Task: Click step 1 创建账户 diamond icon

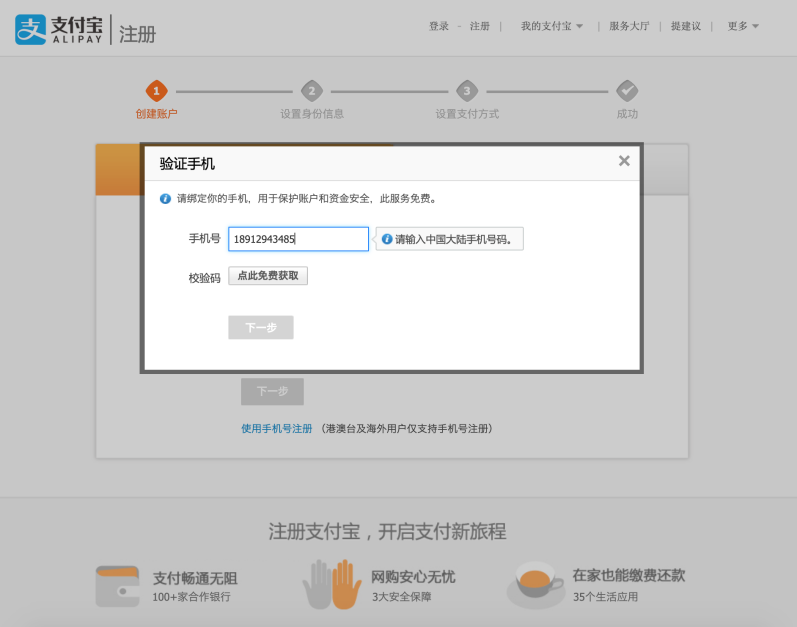Action: click(156, 91)
